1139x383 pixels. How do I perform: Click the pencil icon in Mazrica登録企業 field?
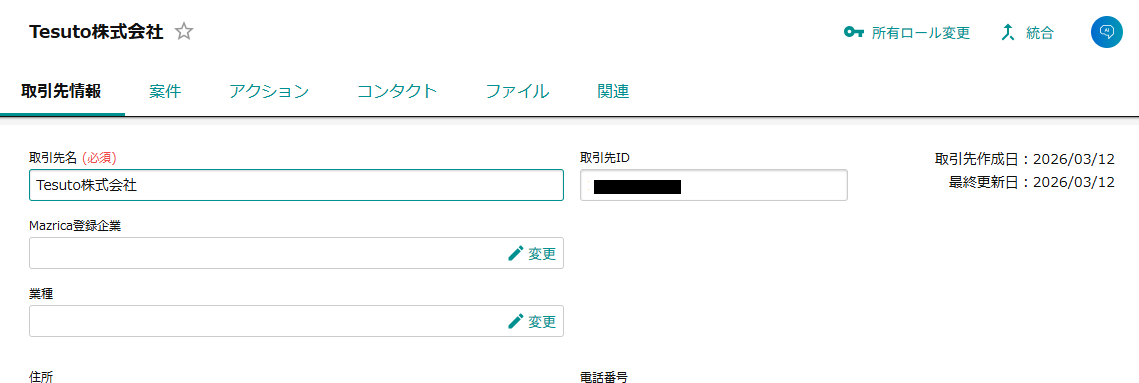(x=516, y=253)
